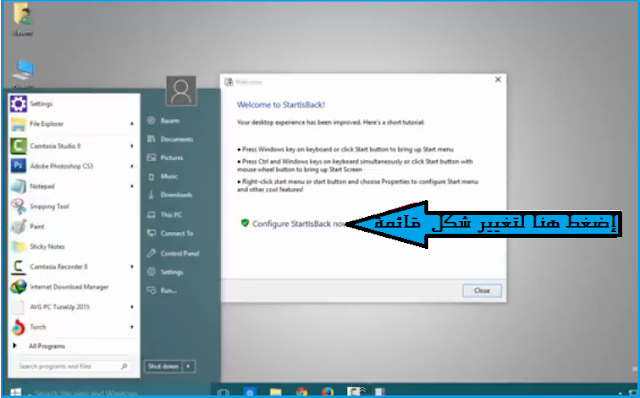Screen dimensions: 640x398
Task: Open the Shut down options arrow
Action: pos(189,366)
